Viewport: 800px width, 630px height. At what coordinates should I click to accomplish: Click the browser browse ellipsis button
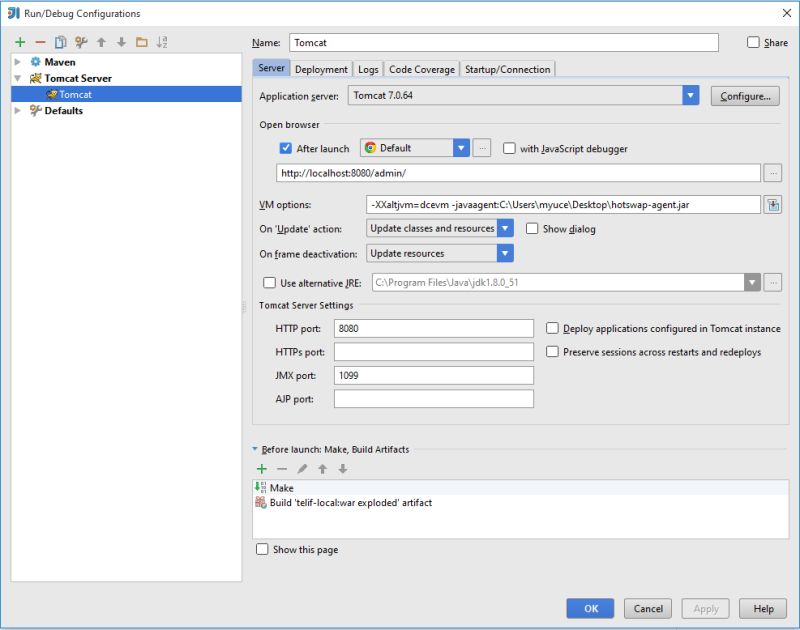[x=482, y=148]
